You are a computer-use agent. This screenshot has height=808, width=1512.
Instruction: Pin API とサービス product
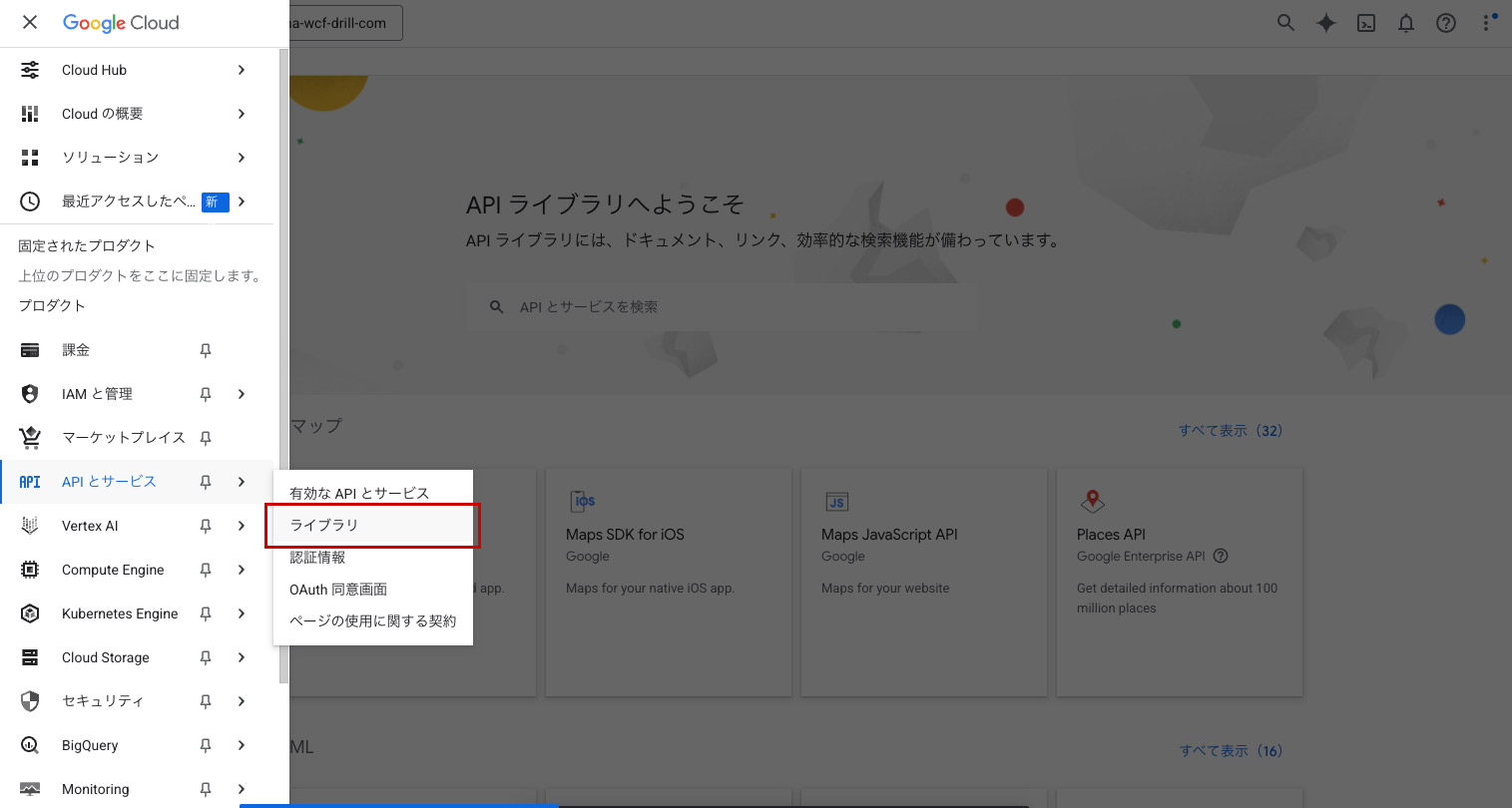point(206,482)
